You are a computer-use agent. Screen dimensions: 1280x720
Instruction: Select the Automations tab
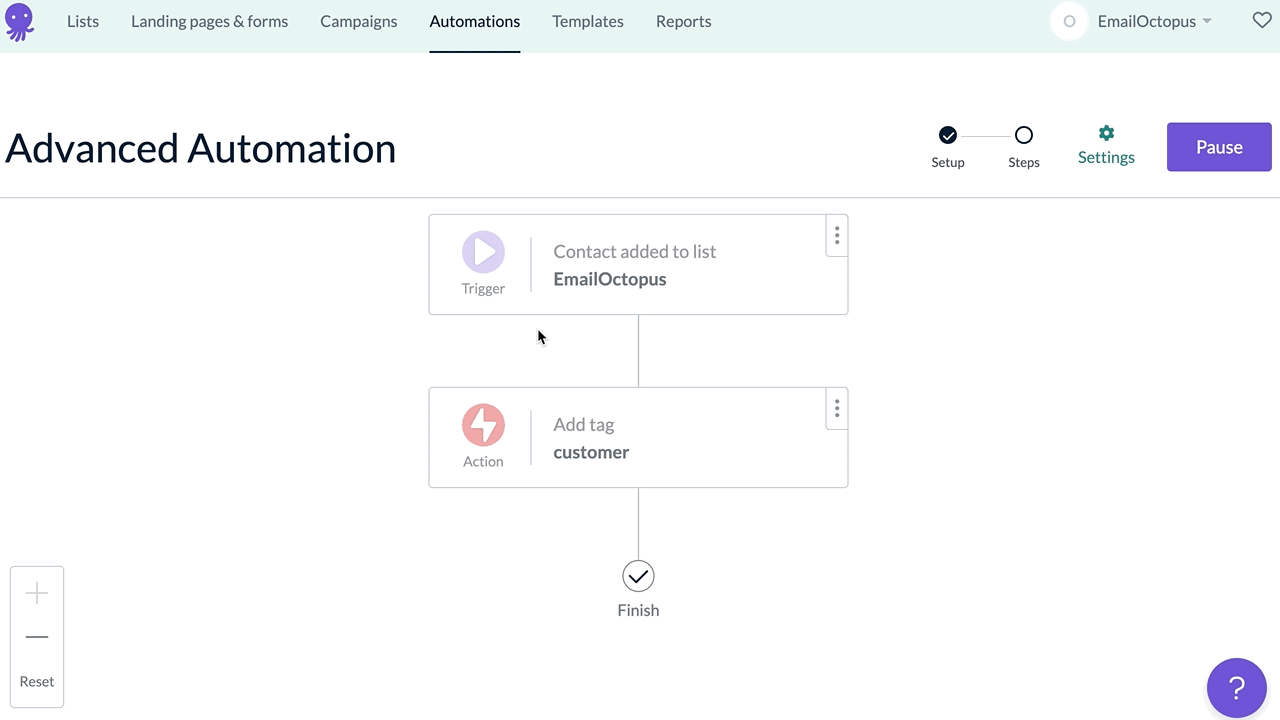(x=475, y=21)
